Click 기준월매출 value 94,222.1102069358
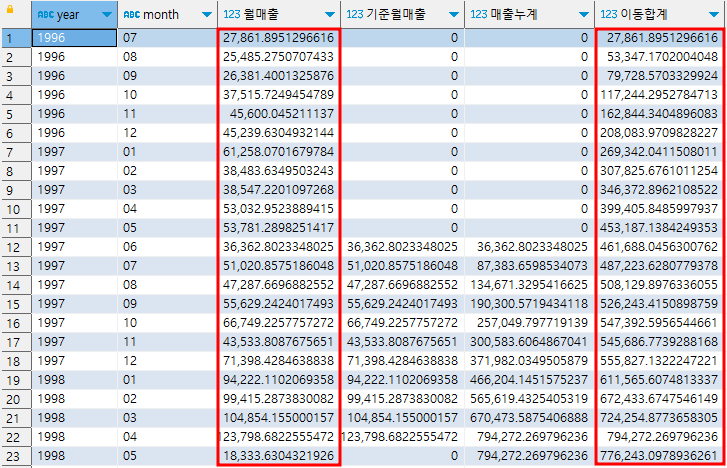 click(x=402, y=380)
